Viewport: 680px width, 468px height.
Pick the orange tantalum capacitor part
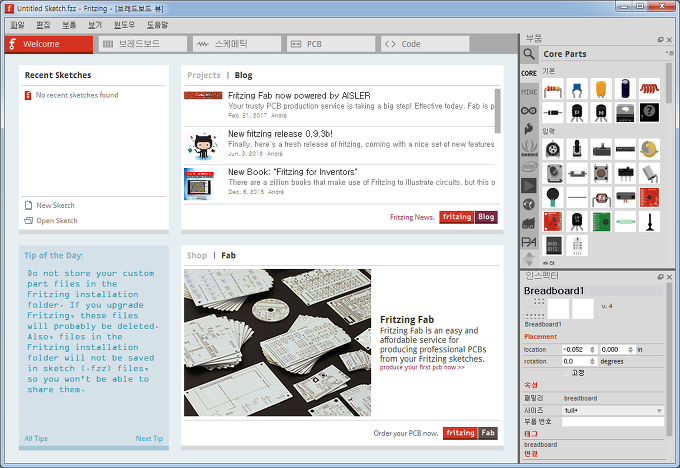click(x=601, y=89)
